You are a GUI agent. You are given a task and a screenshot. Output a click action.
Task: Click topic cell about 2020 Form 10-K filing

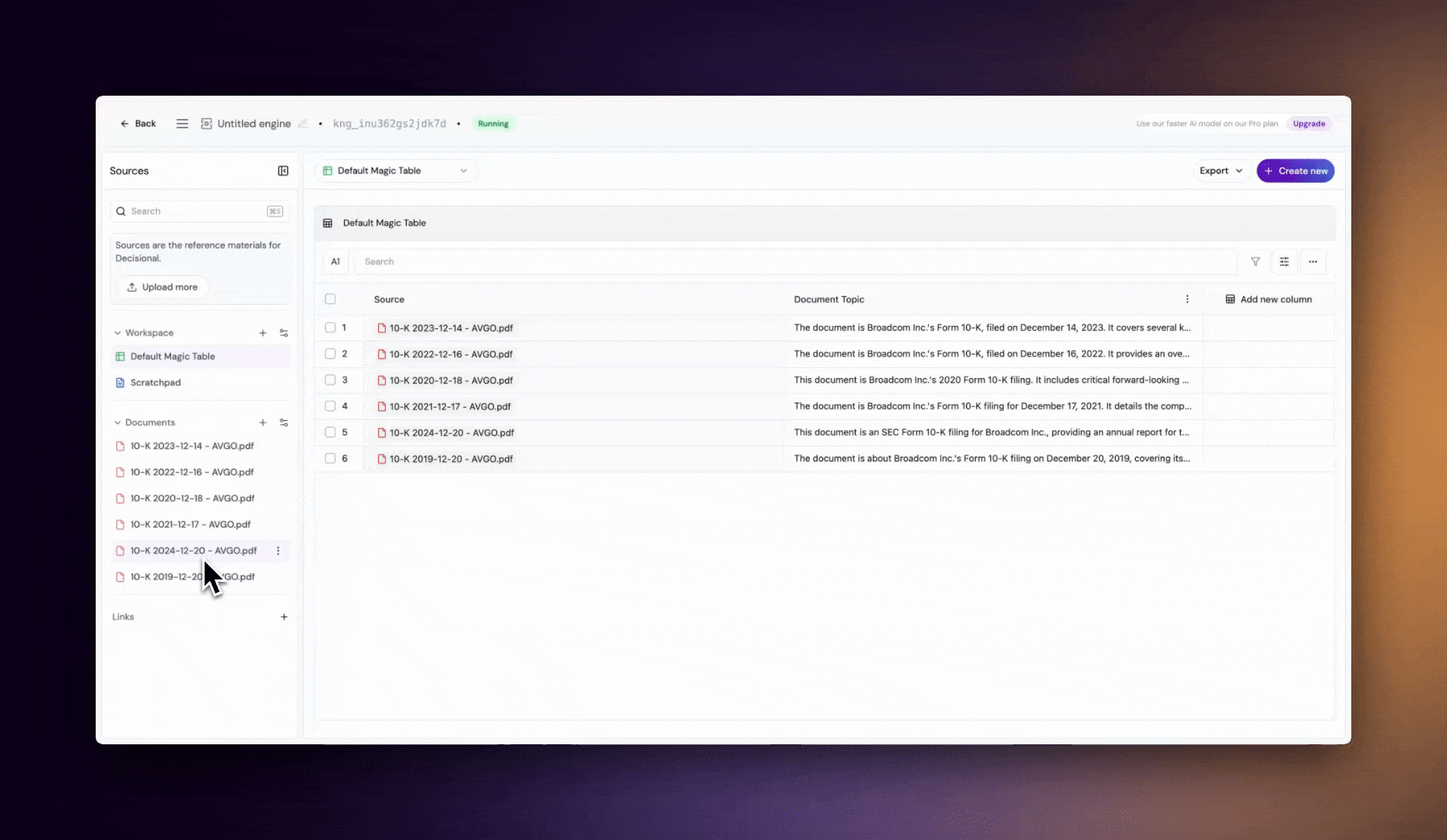click(x=992, y=380)
